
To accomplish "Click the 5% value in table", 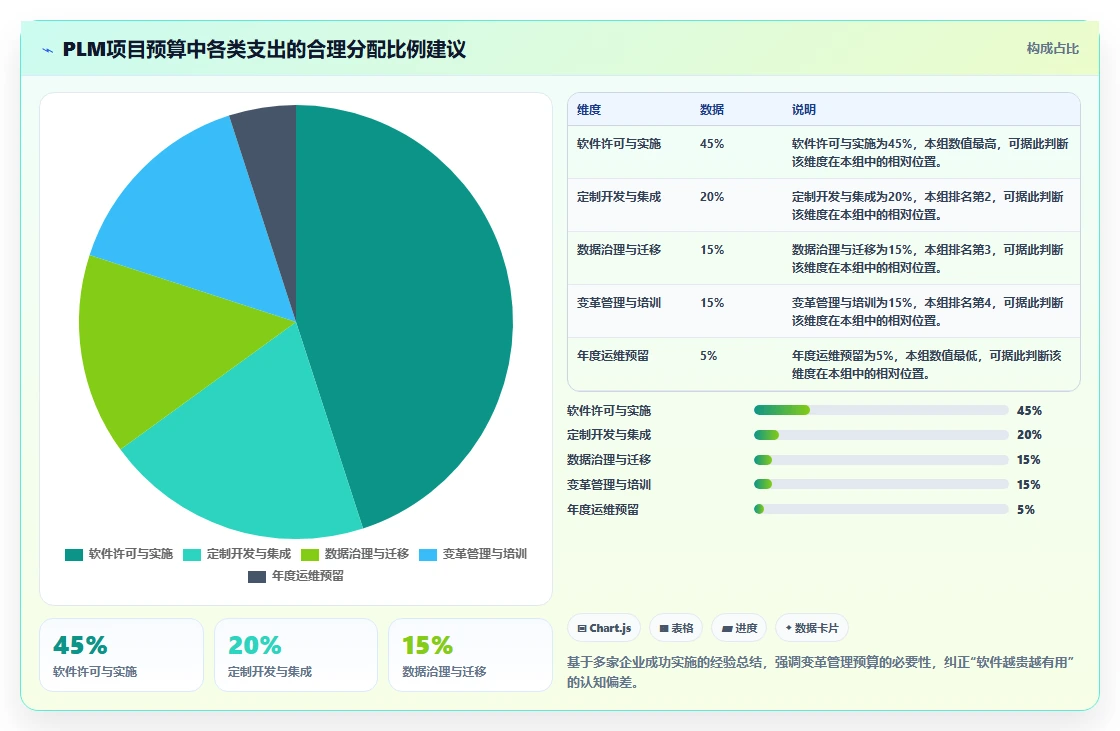I will (x=709, y=355).
